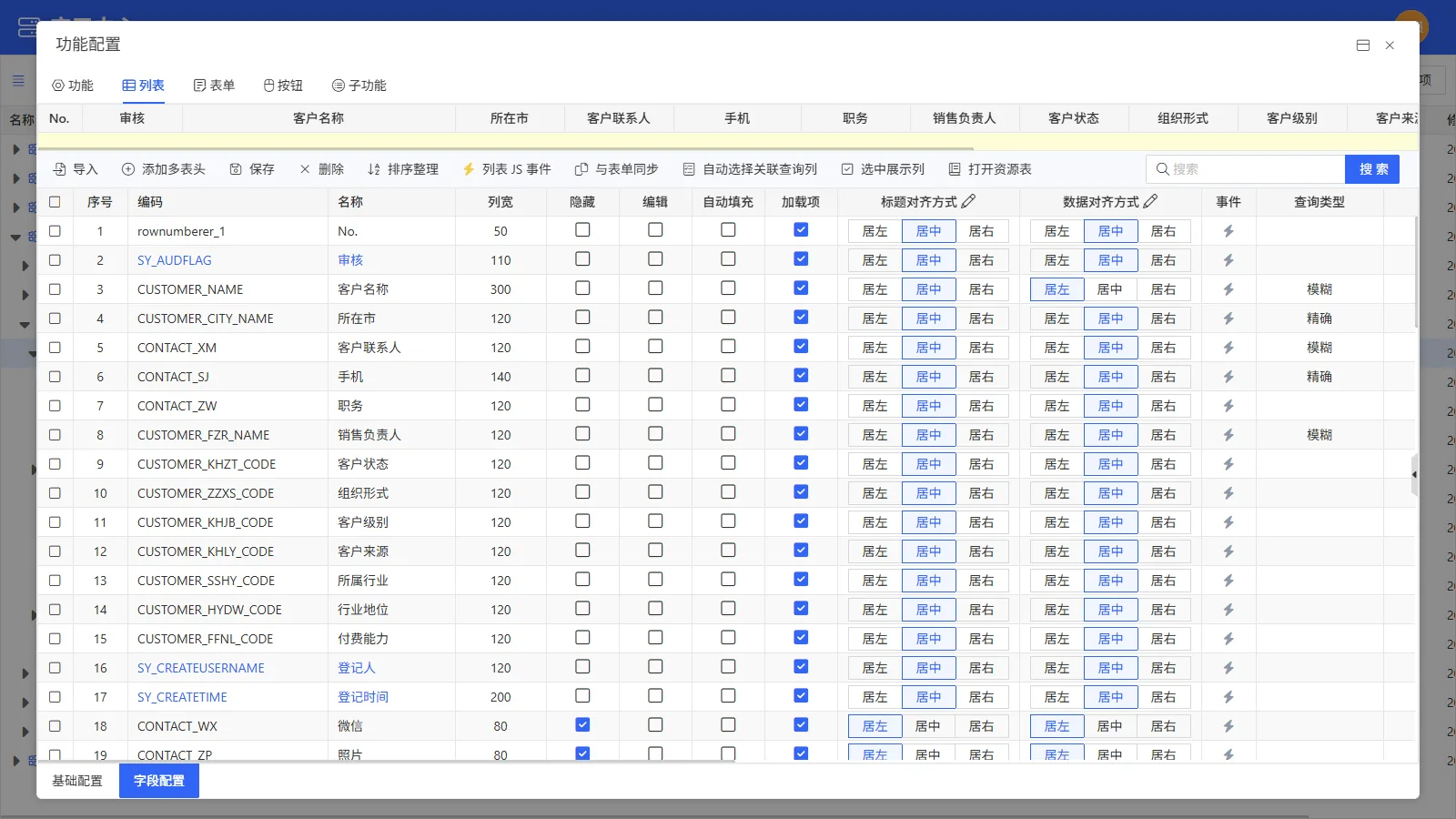
Task: Click 添加多表头 in the toolbar
Action: (x=164, y=169)
